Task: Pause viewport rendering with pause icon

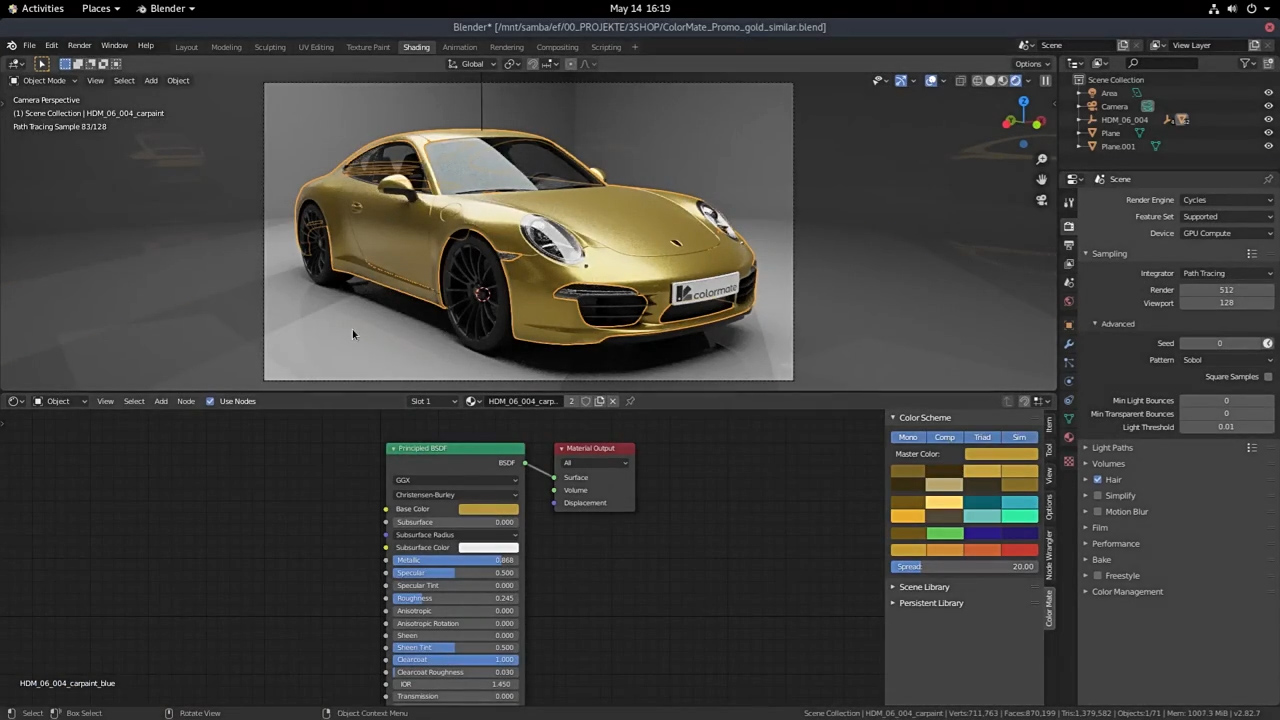Action: (x=1045, y=81)
